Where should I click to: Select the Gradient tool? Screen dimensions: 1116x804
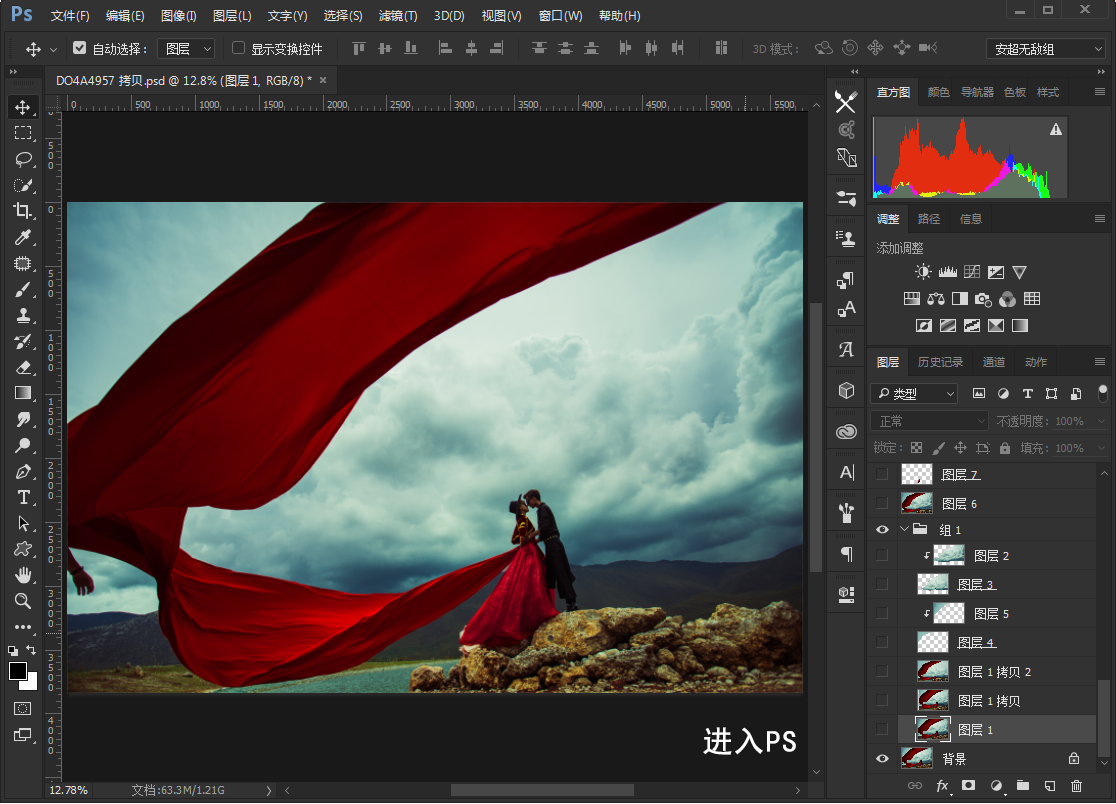coord(23,393)
